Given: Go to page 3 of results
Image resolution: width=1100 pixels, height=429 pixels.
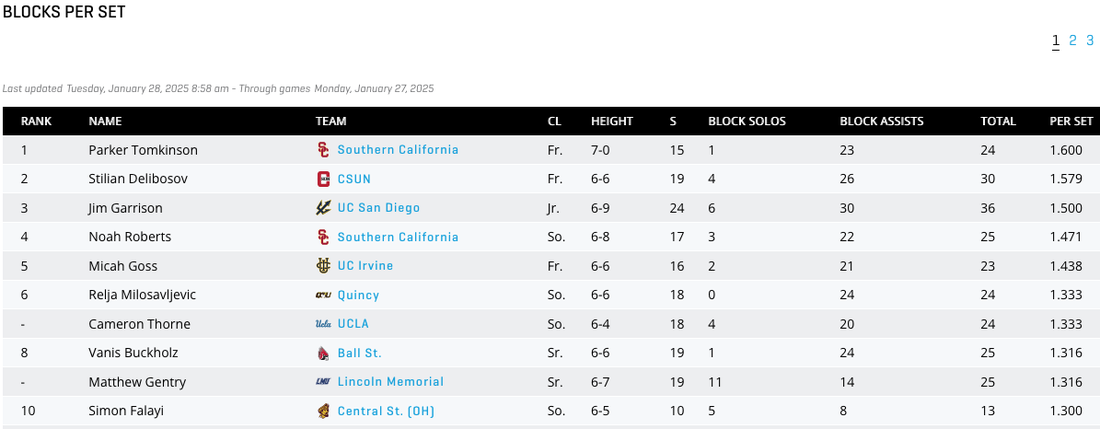Looking at the screenshot, I should click(x=1090, y=41).
